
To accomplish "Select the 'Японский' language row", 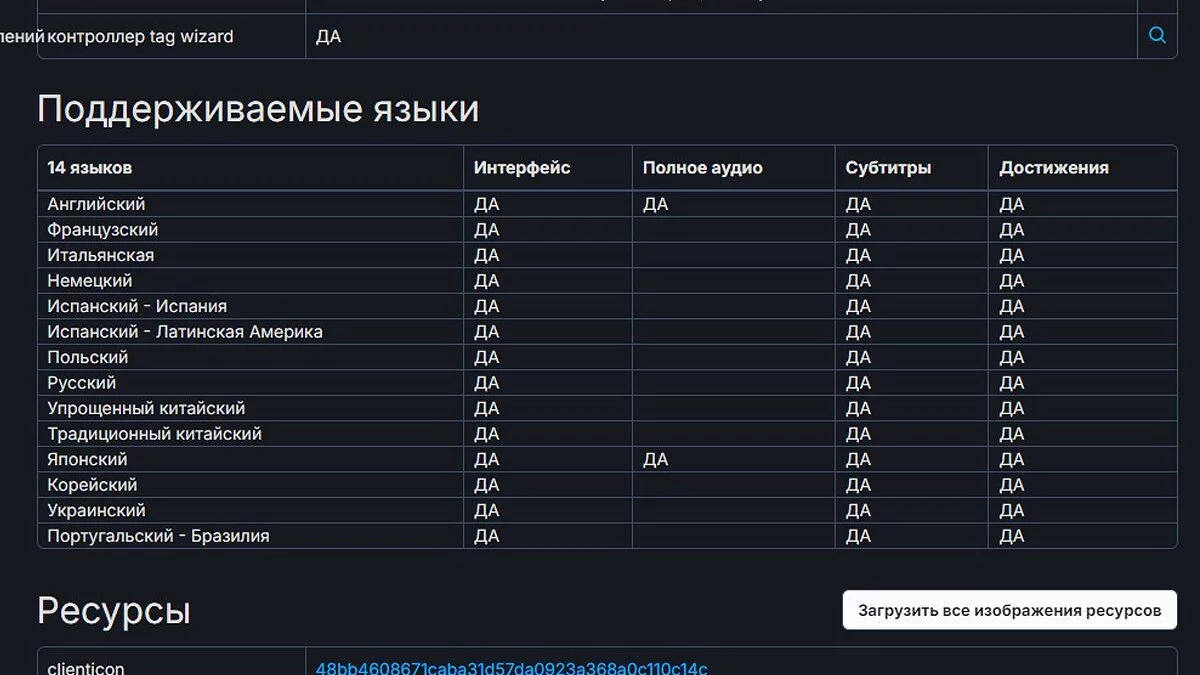I will [607, 459].
